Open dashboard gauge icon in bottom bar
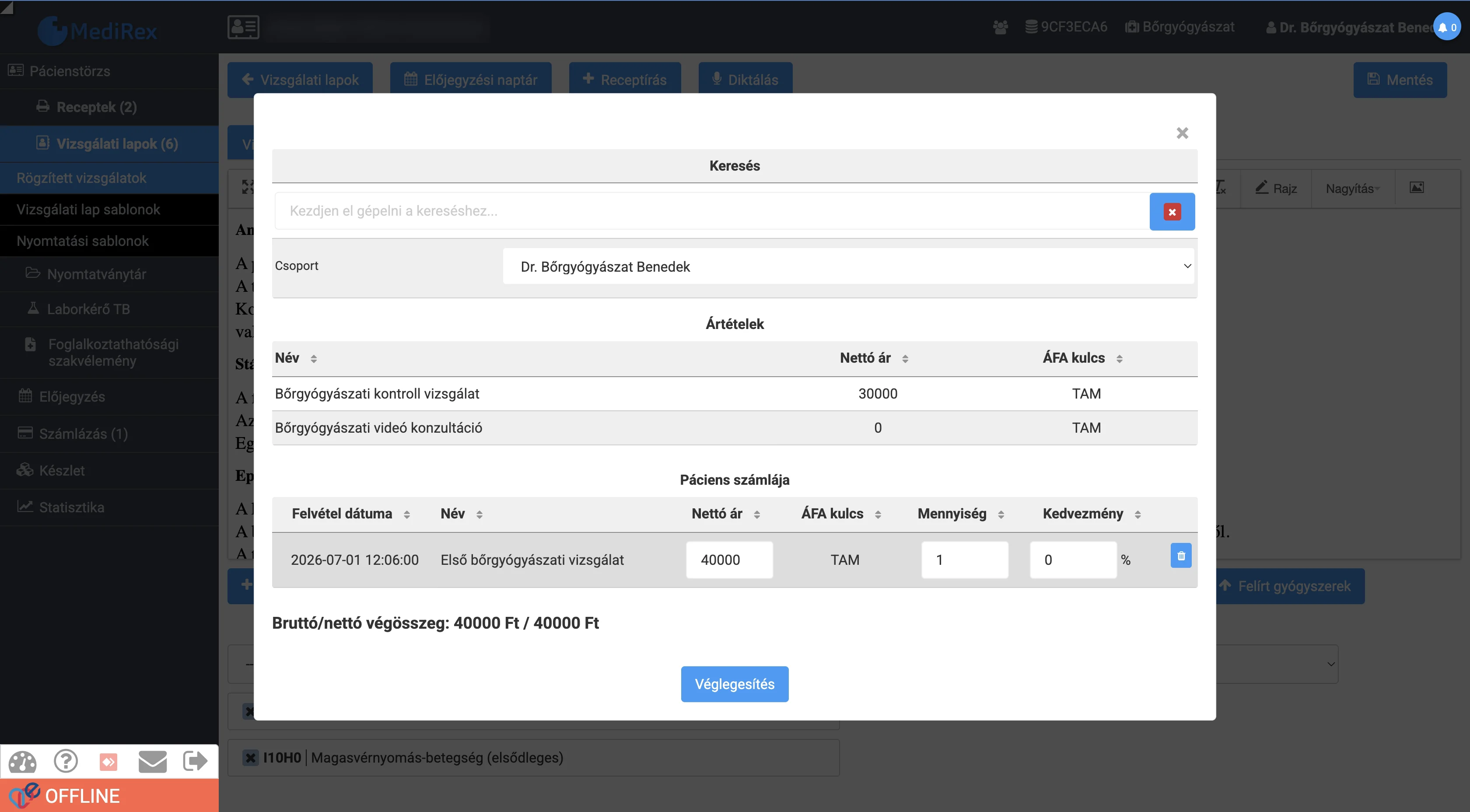This screenshot has height=812, width=1470. tap(22, 762)
